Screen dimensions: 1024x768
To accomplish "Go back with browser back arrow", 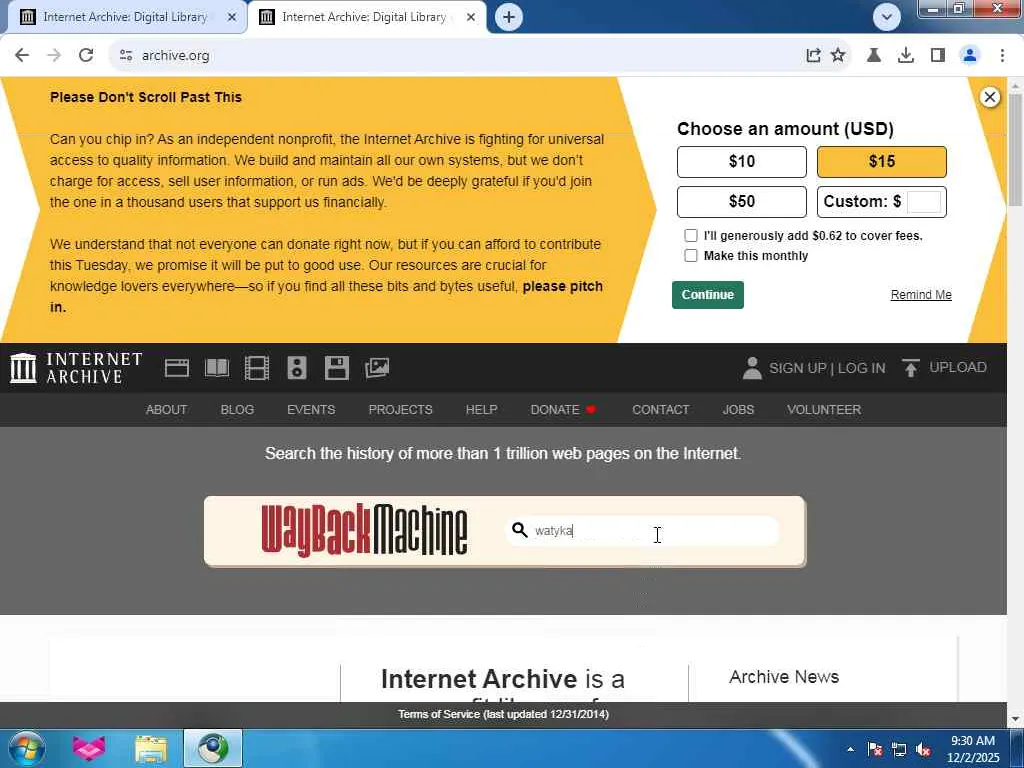I will pos(22,56).
